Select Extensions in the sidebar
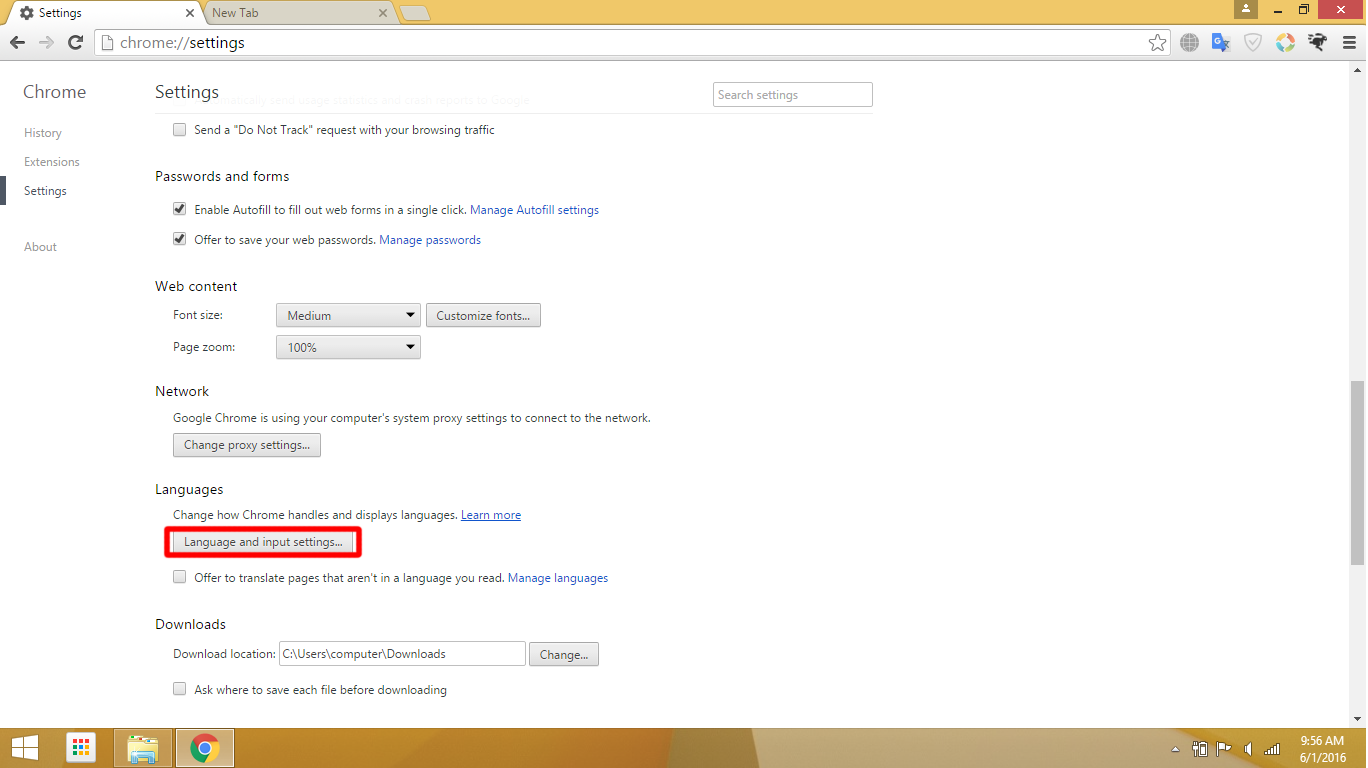Image resolution: width=1368 pixels, height=768 pixels. point(51,161)
